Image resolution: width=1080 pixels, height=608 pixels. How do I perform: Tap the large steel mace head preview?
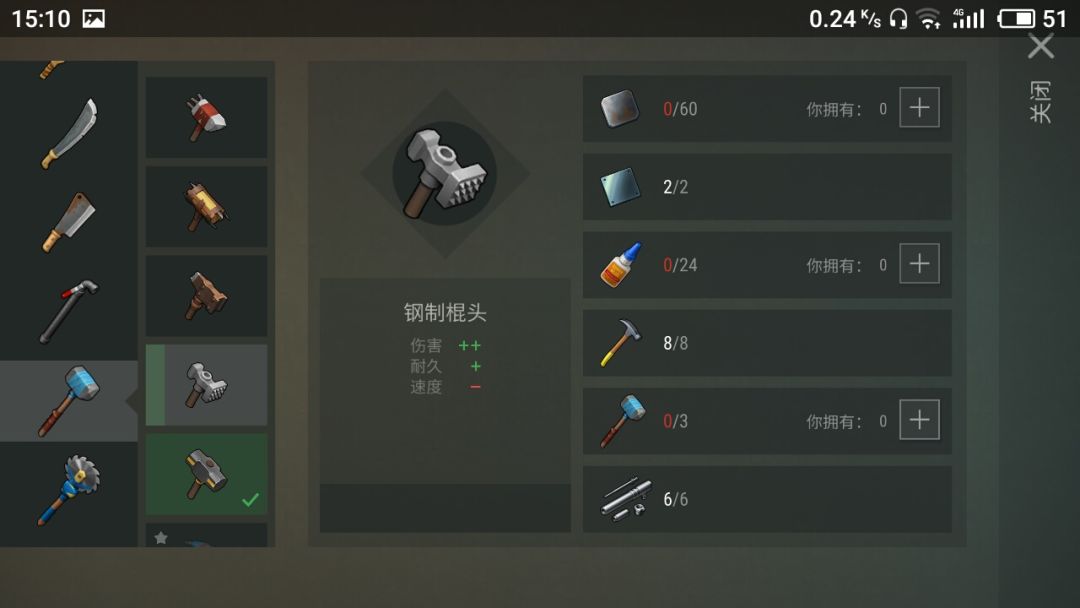tap(445, 174)
